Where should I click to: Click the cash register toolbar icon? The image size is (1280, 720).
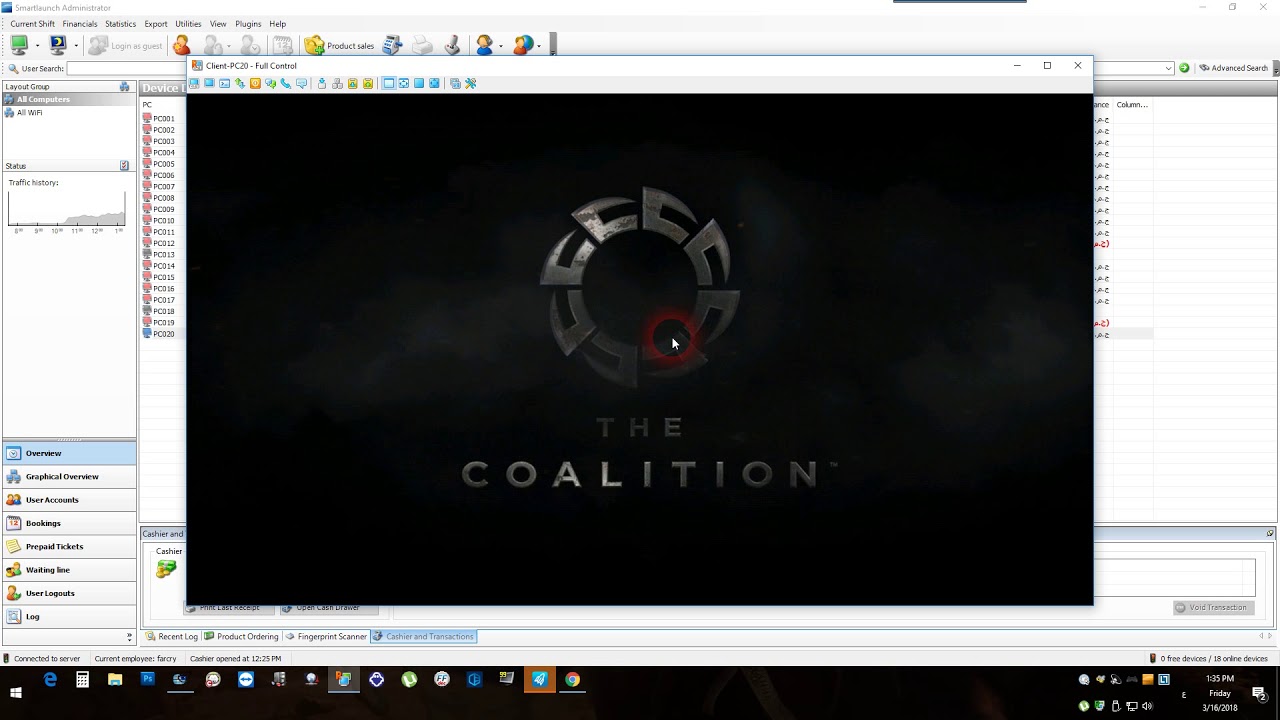click(x=392, y=45)
